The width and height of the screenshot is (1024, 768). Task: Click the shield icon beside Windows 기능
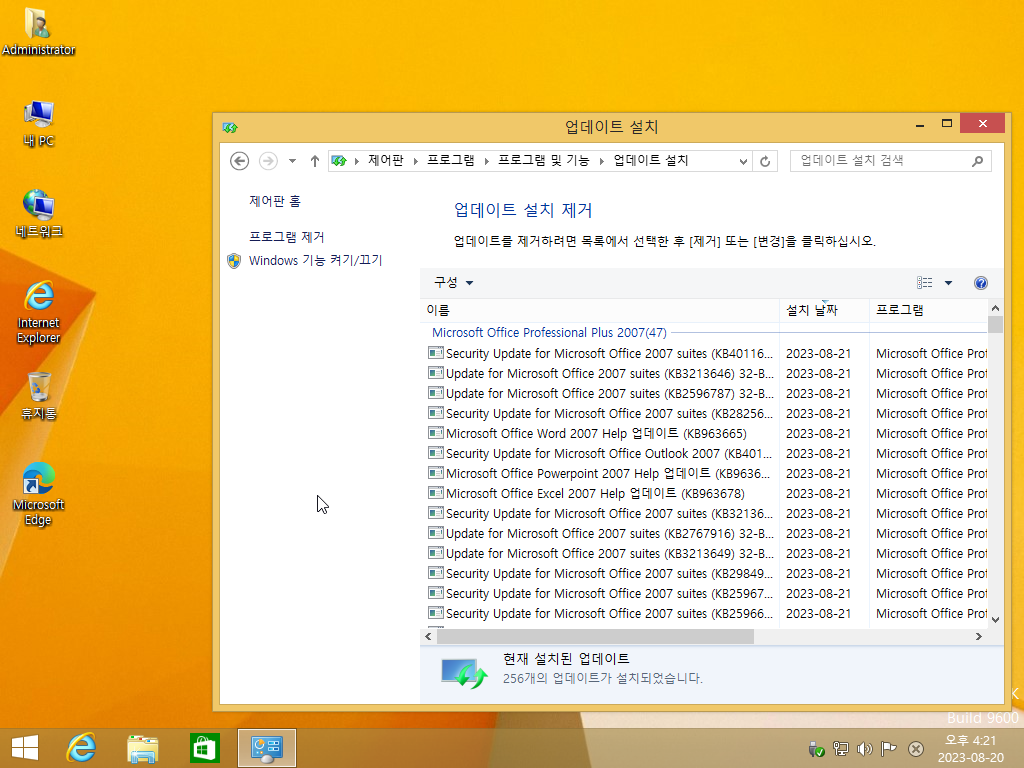[234, 261]
